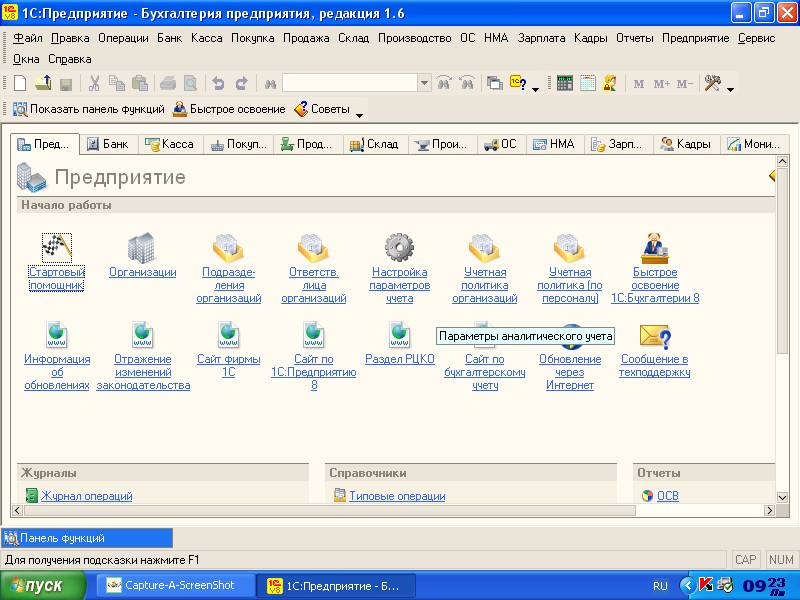The width and height of the screenshot is (800, 600).
Task: Click the Информация об обновлениях globe icon
Action: [56, 335]
